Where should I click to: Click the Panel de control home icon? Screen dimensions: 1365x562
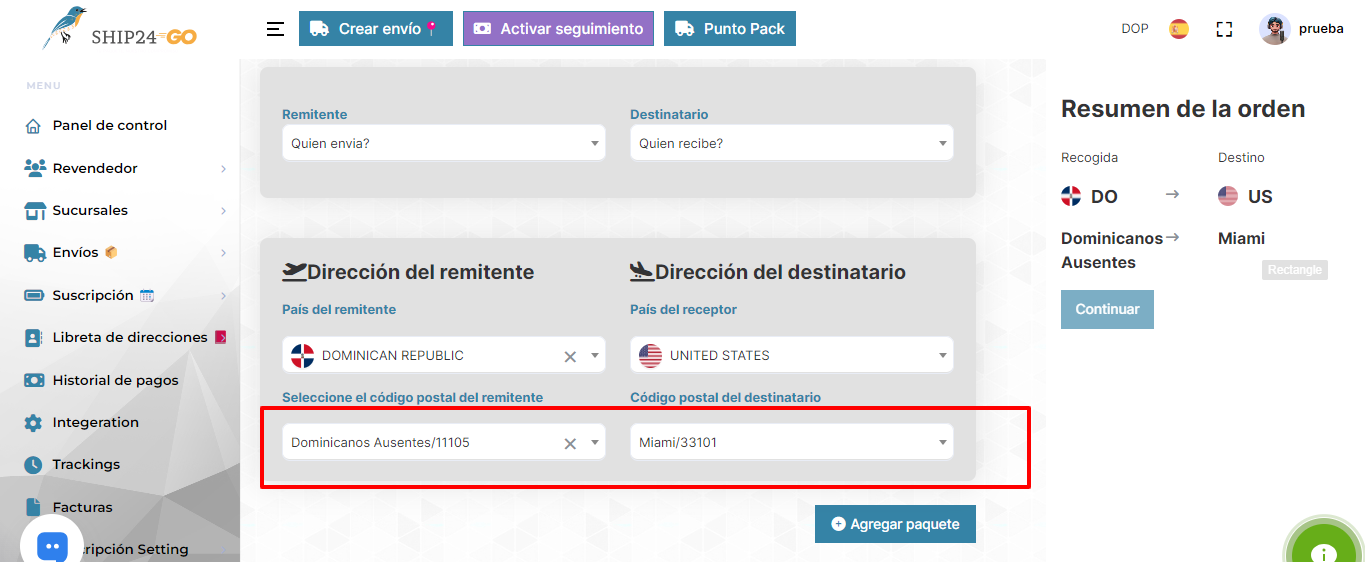pyautogui.click(x=34, y=126)
